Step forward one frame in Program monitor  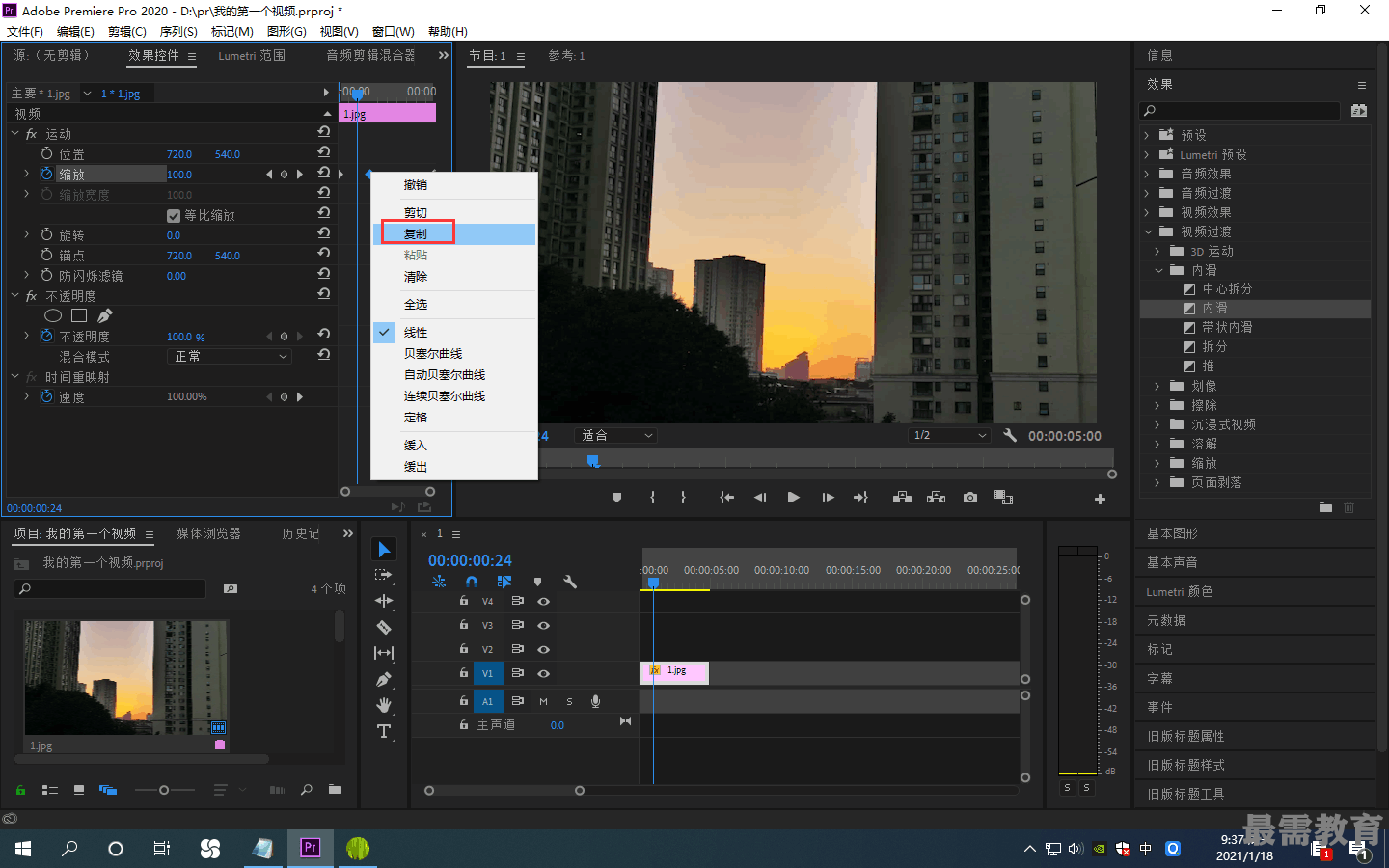point(828,498)
